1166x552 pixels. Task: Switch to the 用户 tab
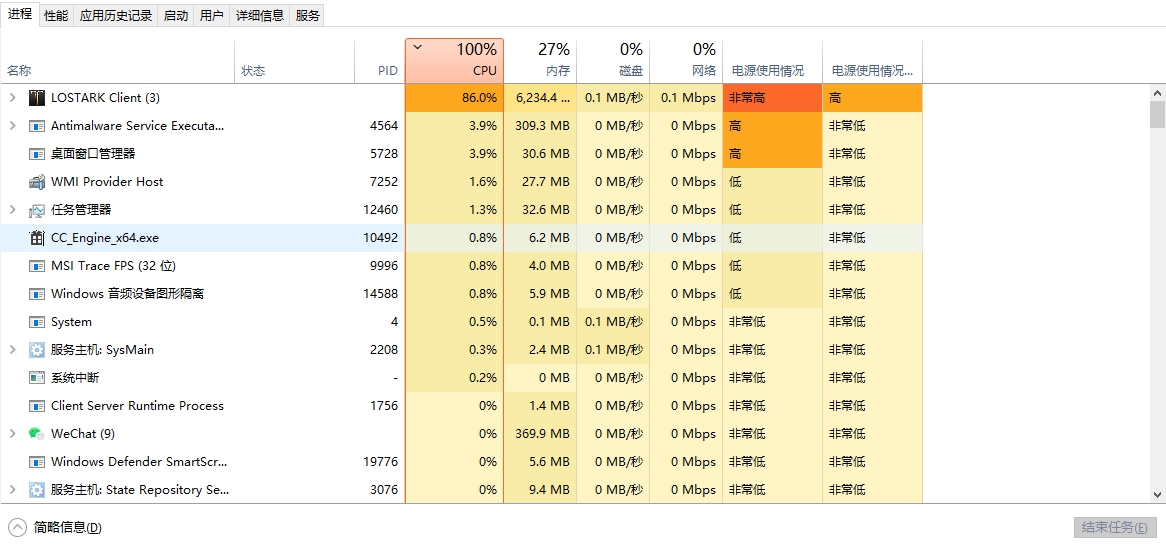pos(212,16)
